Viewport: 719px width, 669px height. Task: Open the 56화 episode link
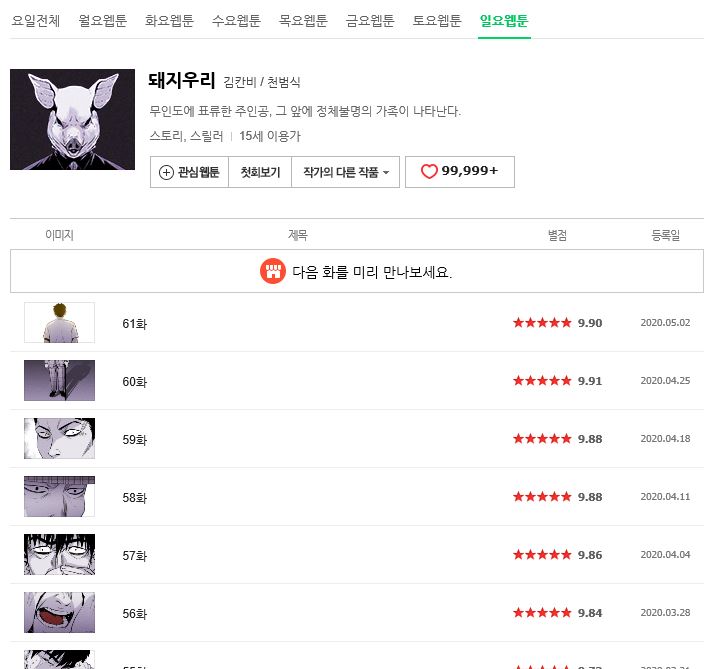click(x=134, y=614)
